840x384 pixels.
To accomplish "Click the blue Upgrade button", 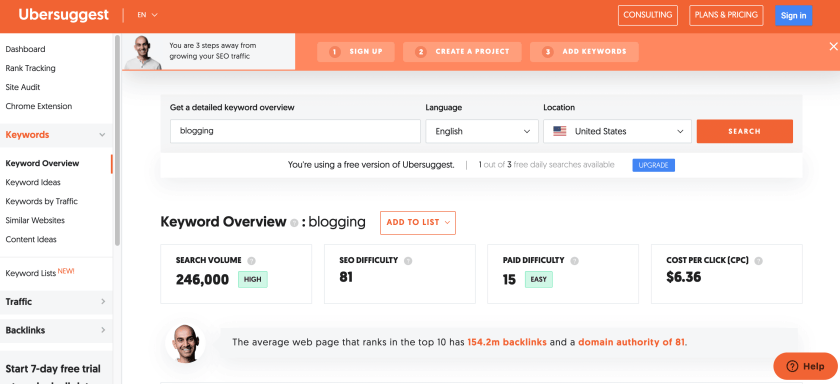I will click(654, 165).
